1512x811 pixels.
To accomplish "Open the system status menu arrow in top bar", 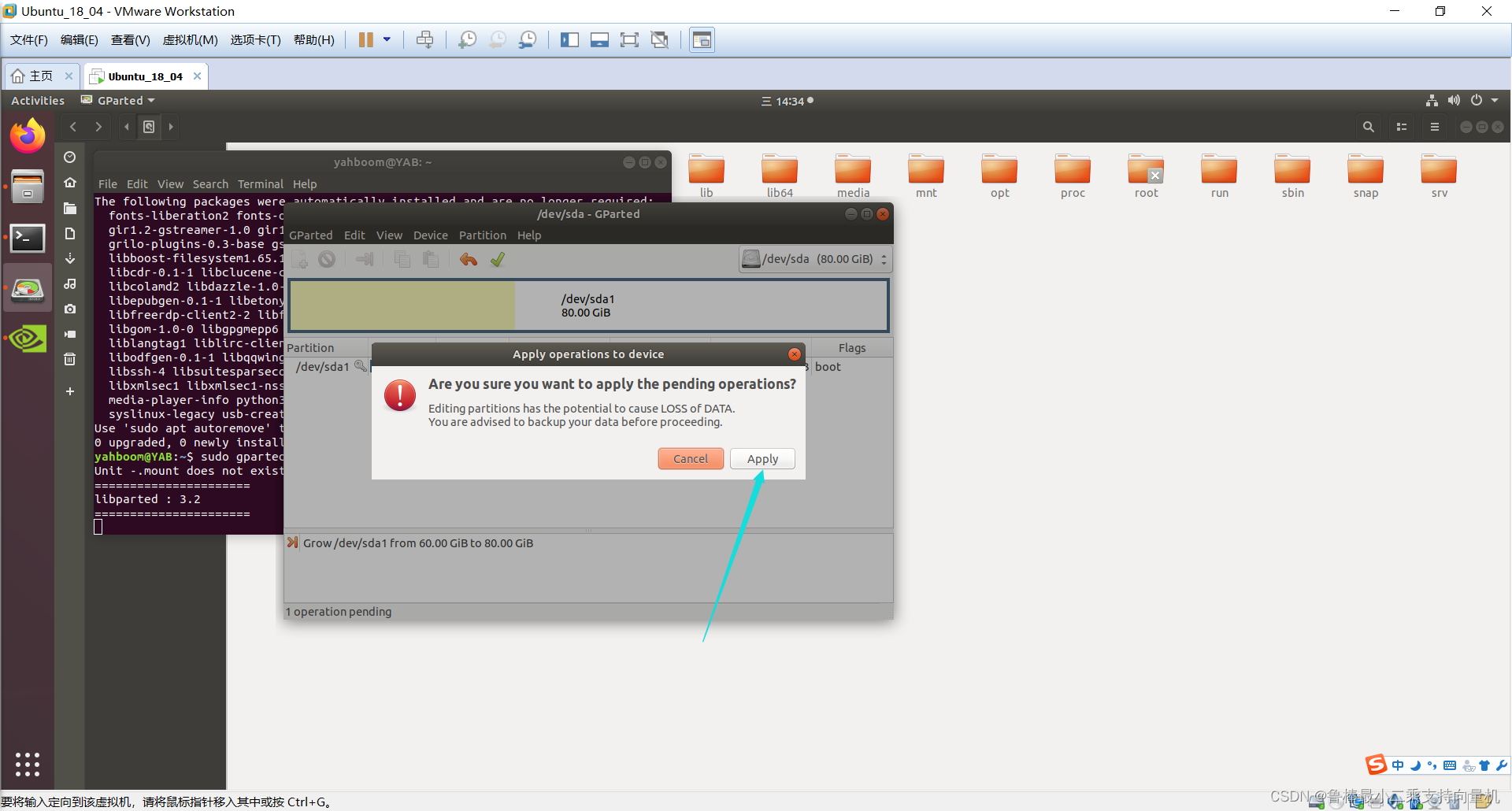I will click(x=1495, y=101).
